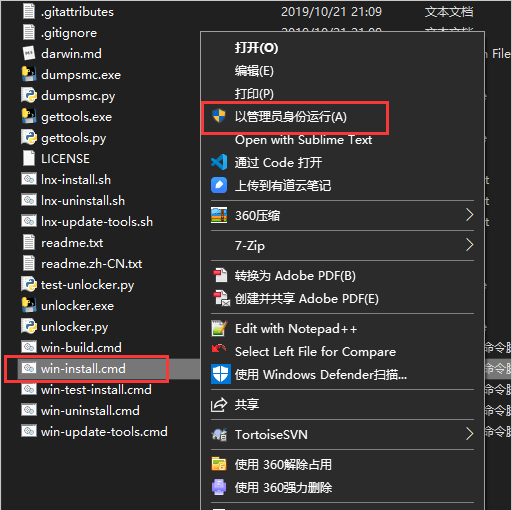Expand the 7-Zip submenu arrow
The height and width of the screenshot is (510, 512).
(469, 245)
